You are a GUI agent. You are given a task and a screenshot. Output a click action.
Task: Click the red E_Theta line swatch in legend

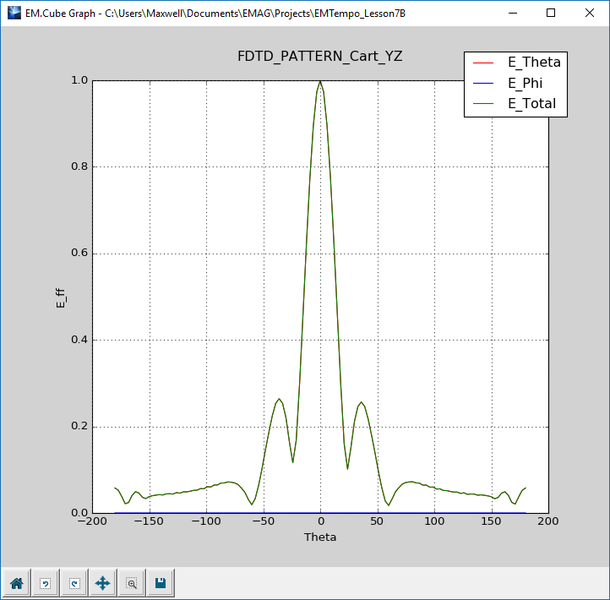485,62
